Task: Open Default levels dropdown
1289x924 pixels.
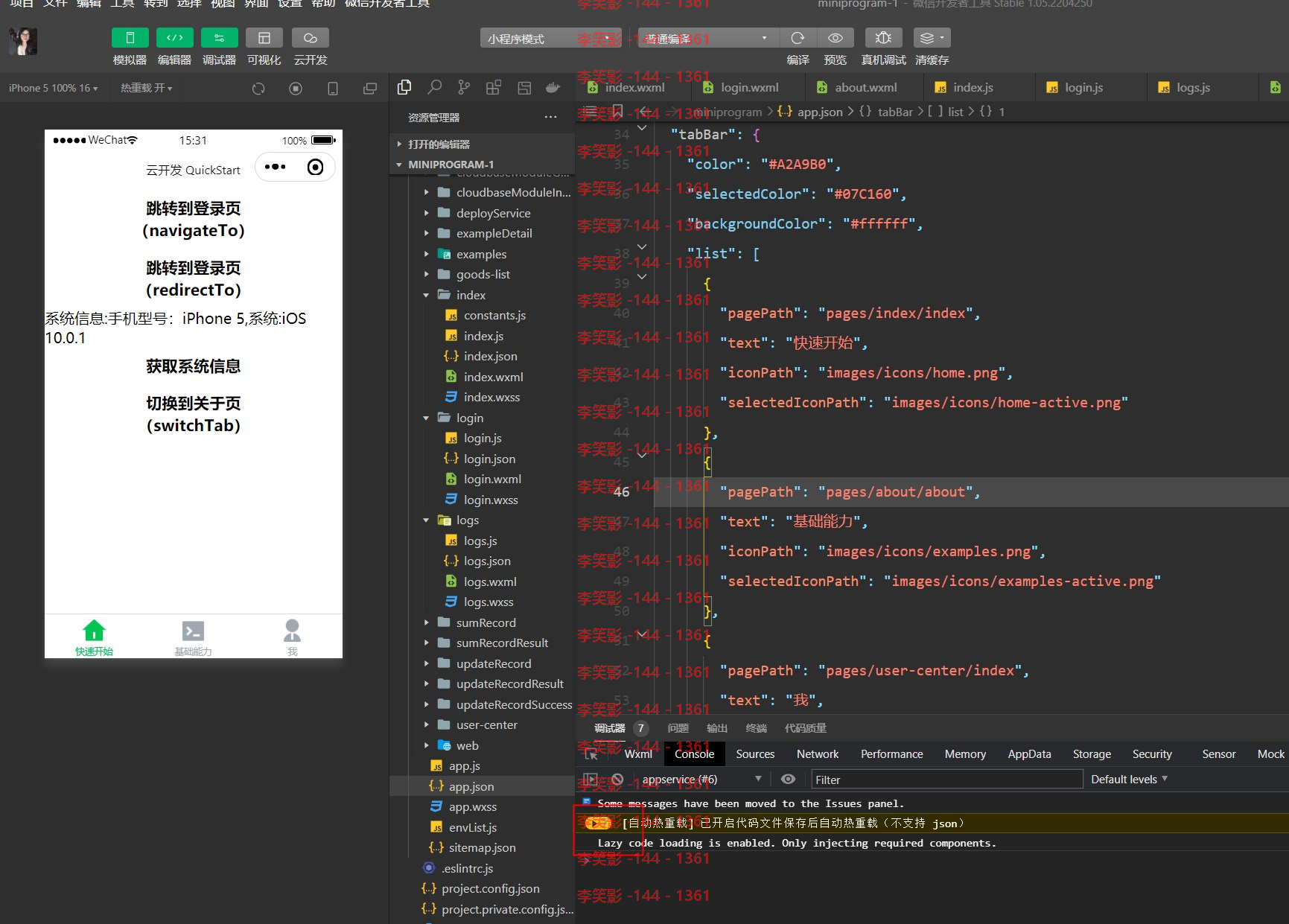Action: tap(1129, 779)
